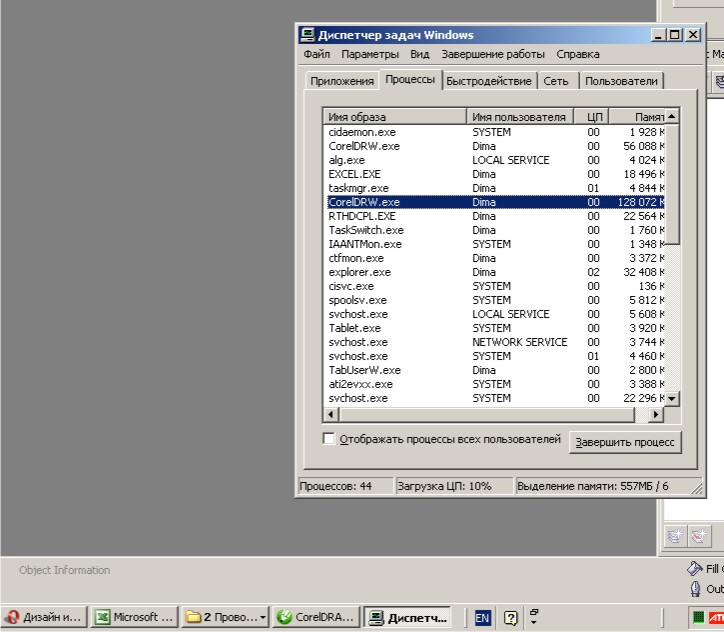Click the Fill paint bucket icon in CorelDRAW

click(694, 568)
